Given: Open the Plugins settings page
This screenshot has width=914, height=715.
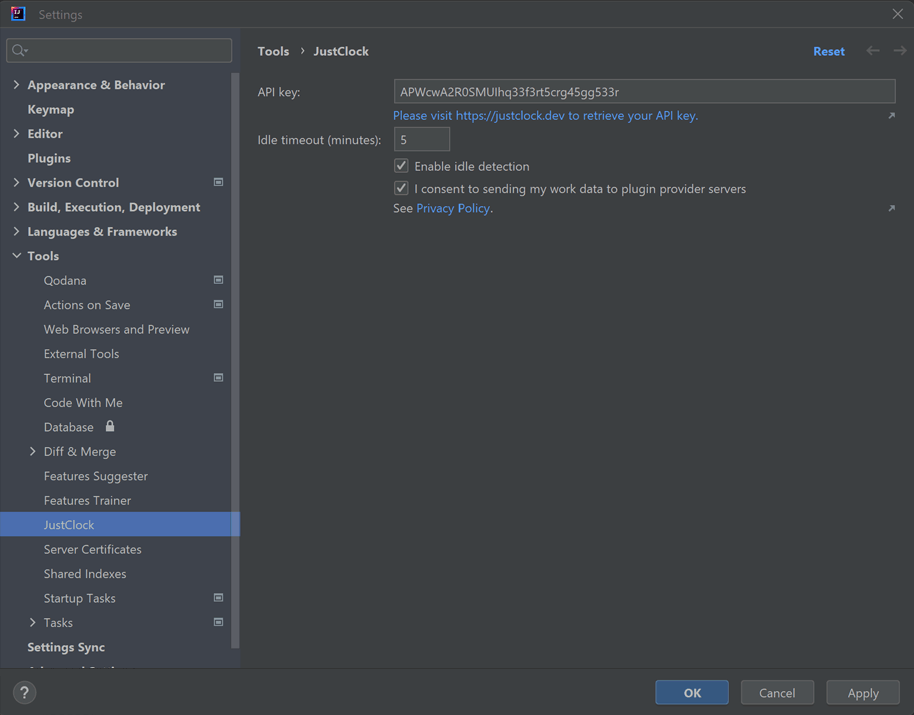Looking at the screenshot, I should pos(49,158).
